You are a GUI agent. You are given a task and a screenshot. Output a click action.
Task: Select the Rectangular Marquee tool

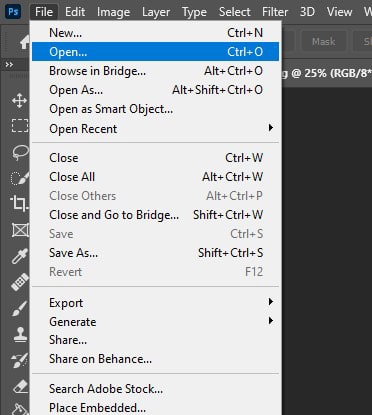click(x=20, y=126)
